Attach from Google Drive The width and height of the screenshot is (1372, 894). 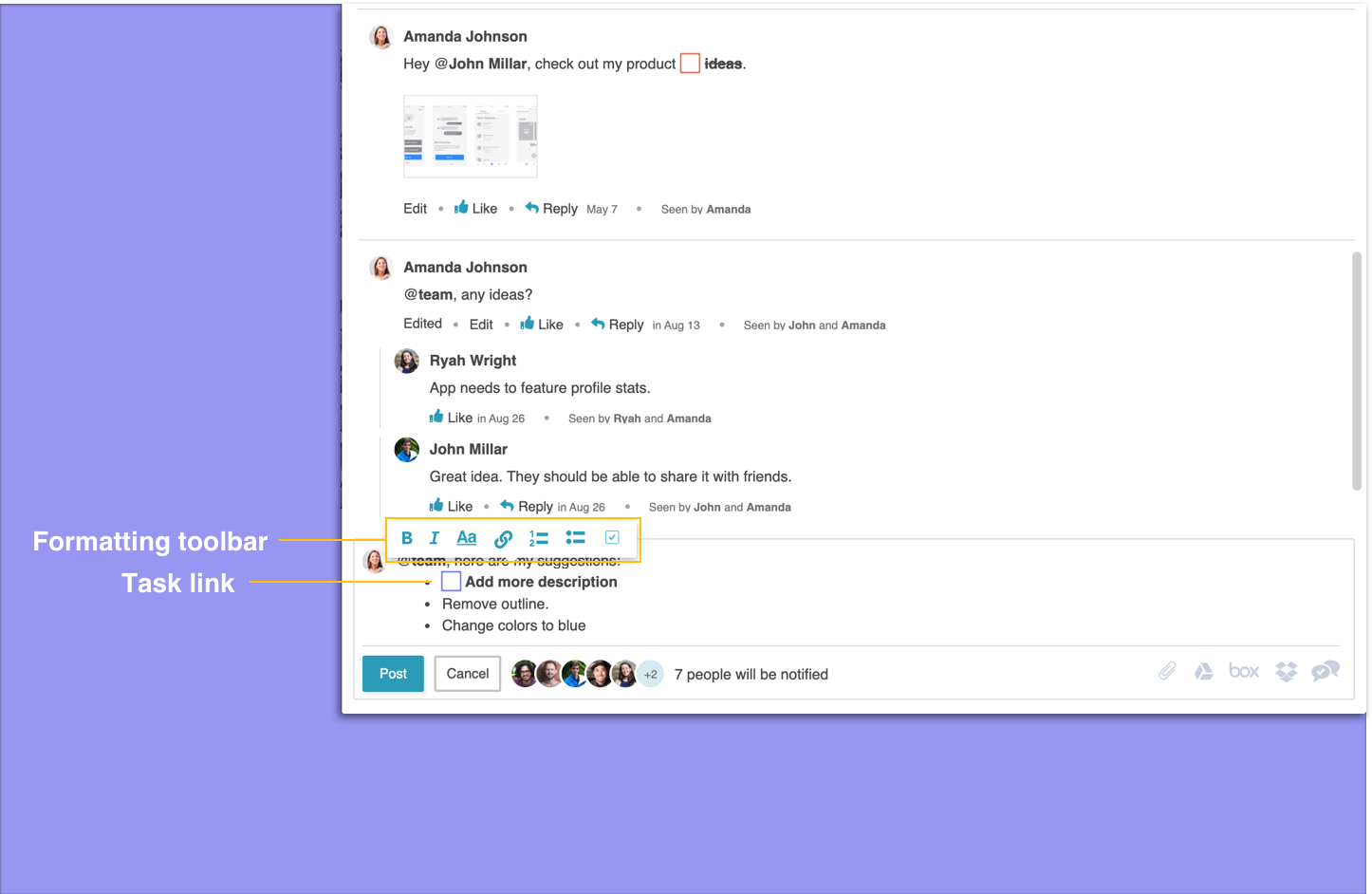(x=1203, y=672)
